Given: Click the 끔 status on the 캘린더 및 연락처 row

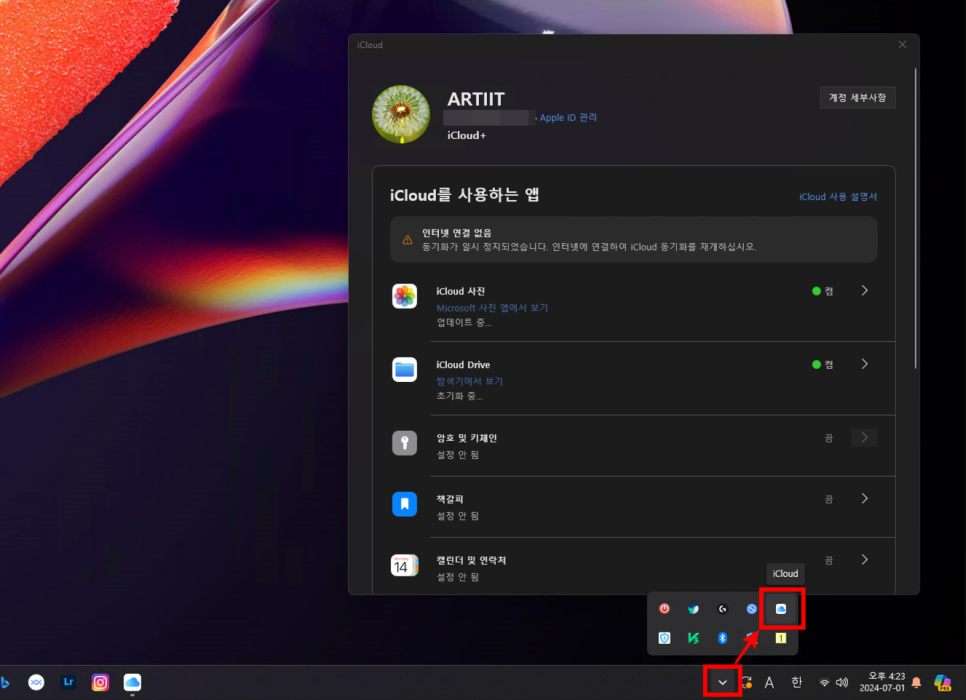Looking at the screenshot, I should tap(829, 560).
